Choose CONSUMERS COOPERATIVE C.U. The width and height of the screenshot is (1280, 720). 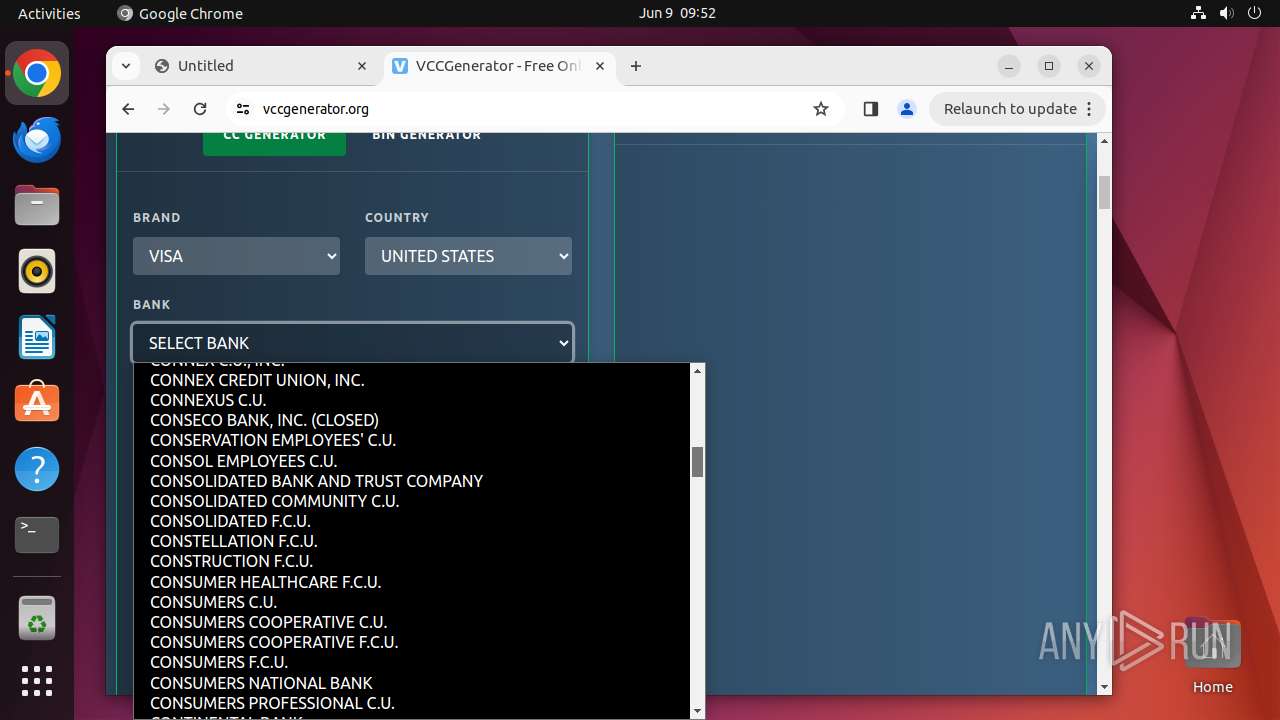[x=412, y=622]
